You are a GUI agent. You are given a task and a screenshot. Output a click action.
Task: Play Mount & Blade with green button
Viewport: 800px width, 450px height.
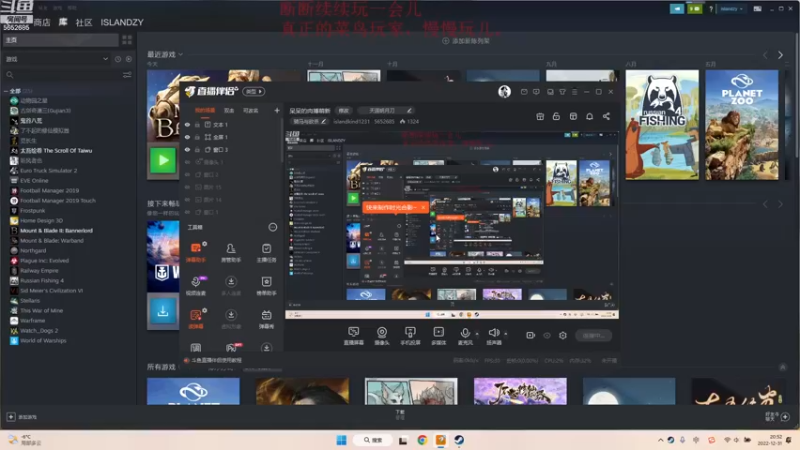point(163,160)
